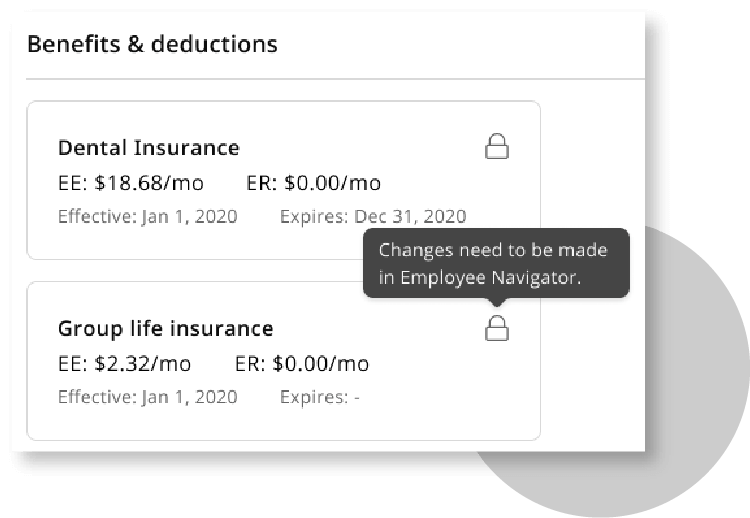Click Group life ER $0.00/mo amount
Screen dimensions: 750x518
tap(302, 364)
